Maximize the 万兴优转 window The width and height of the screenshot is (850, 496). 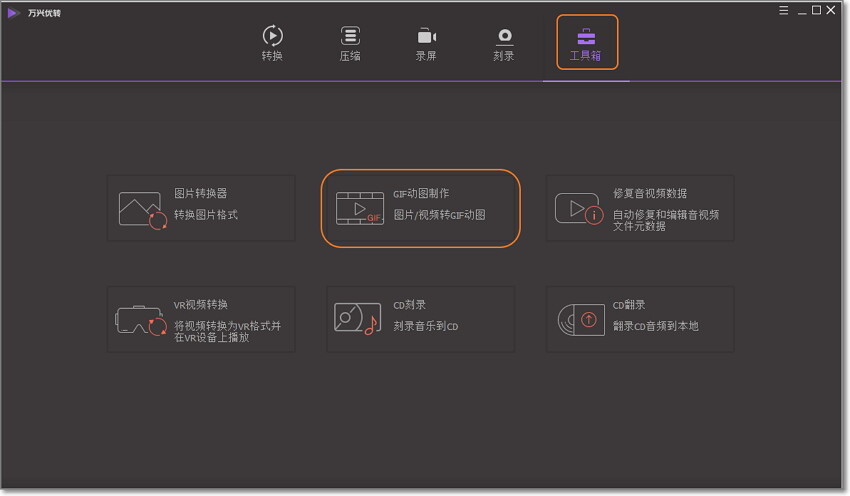click(x=816, y=10)
